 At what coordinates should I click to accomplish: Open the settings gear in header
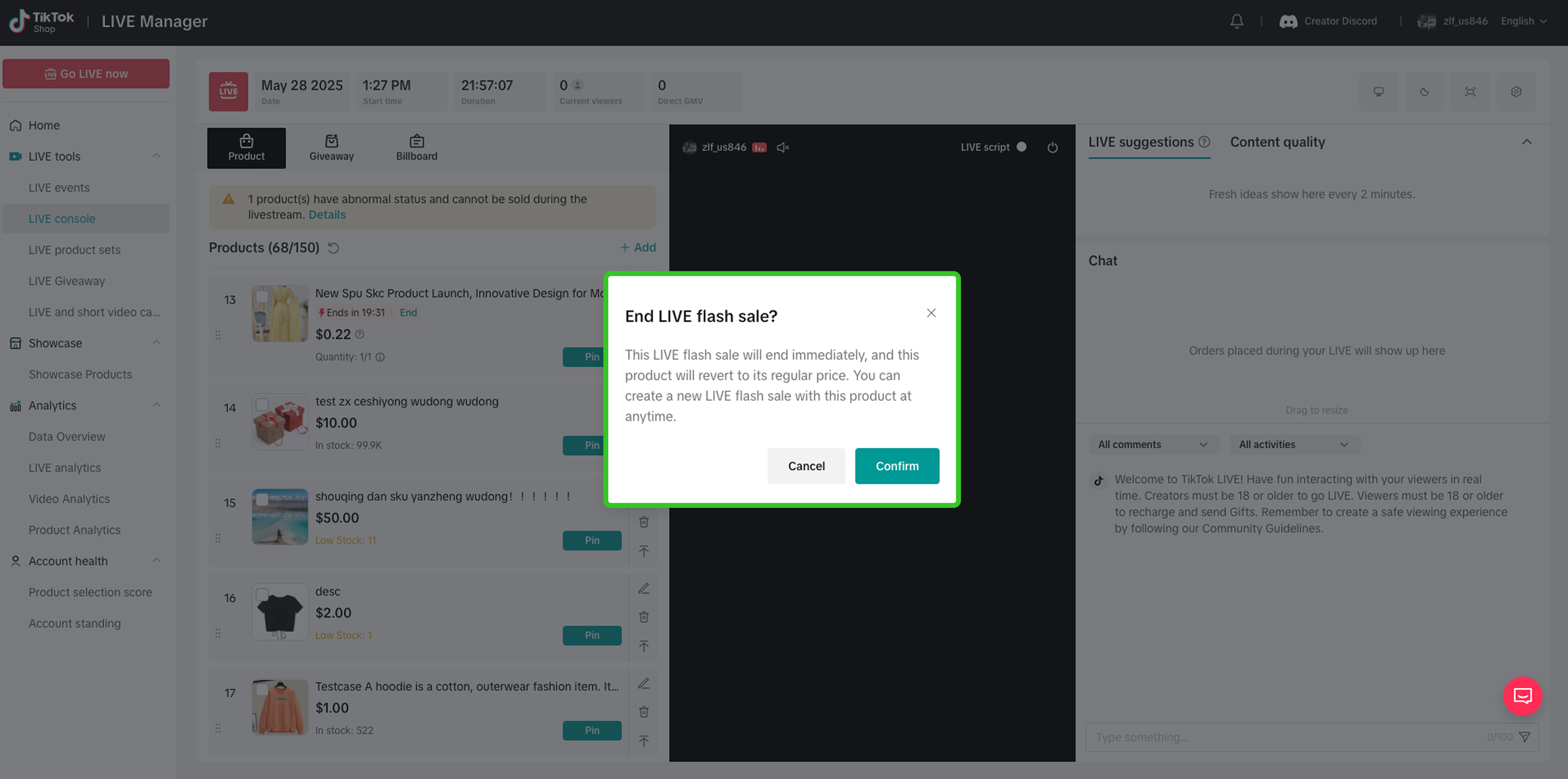pyautogui.click(x=1516, y=92)
